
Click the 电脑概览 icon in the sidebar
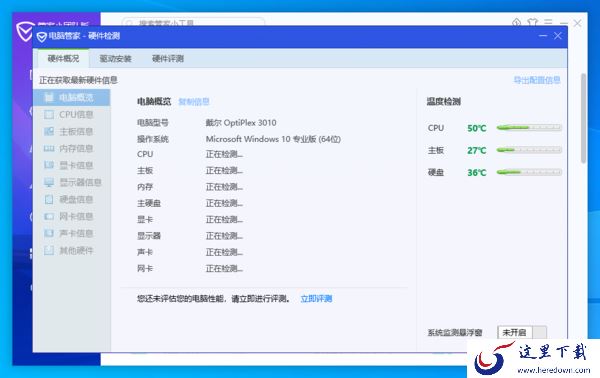49,98
